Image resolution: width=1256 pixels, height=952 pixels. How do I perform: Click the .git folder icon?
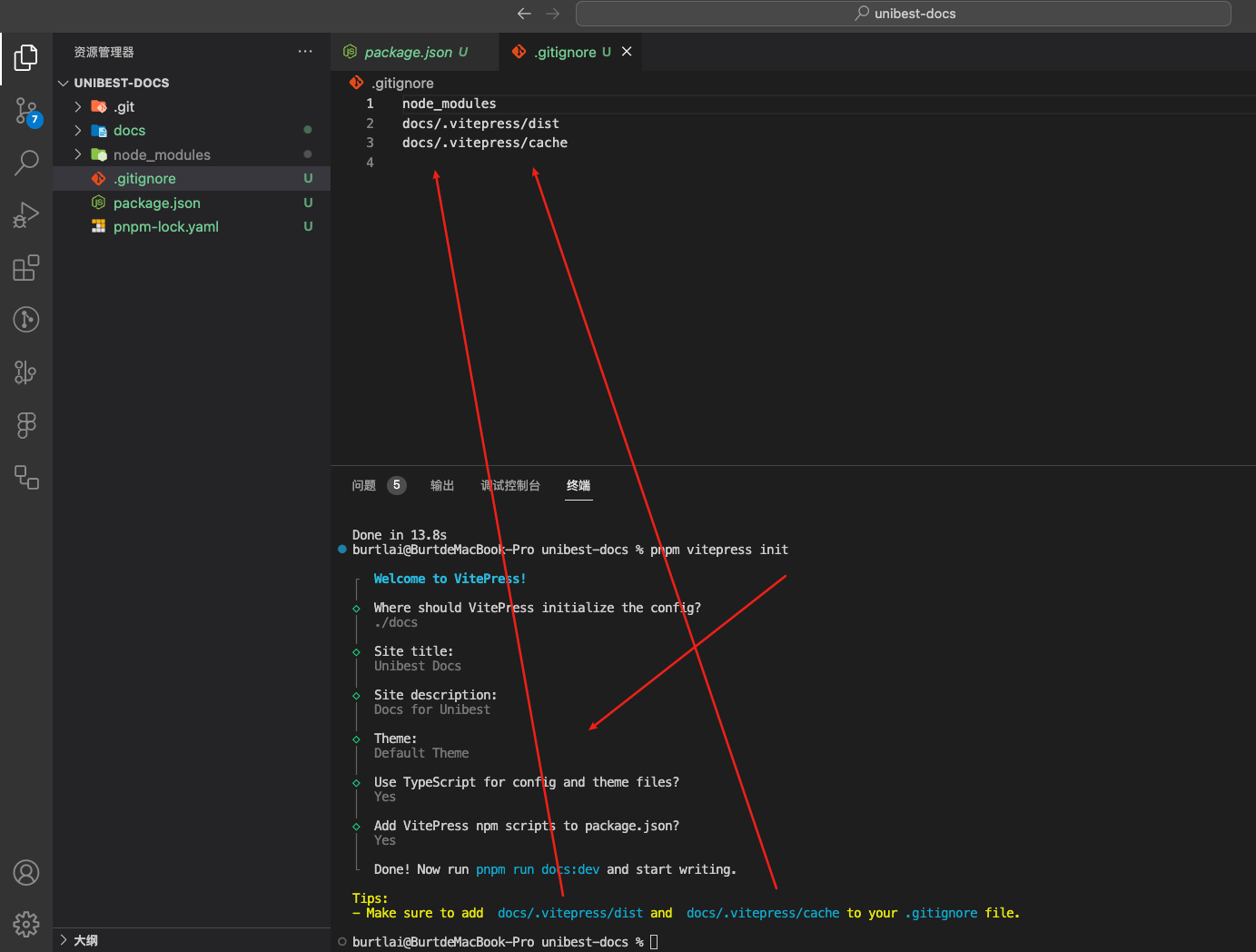99,106
